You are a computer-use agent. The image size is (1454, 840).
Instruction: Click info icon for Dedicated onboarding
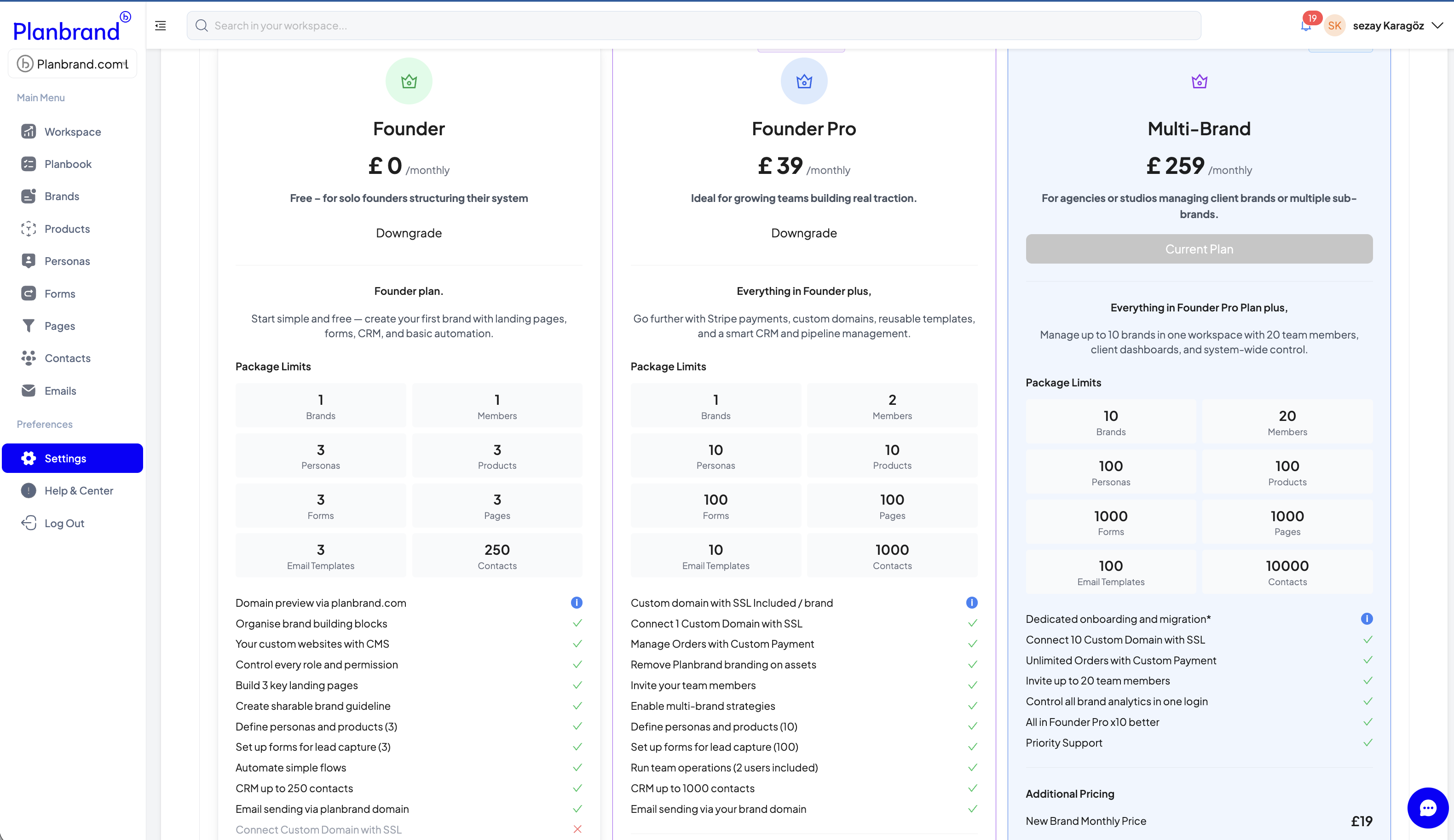(x=1366, y=619)
